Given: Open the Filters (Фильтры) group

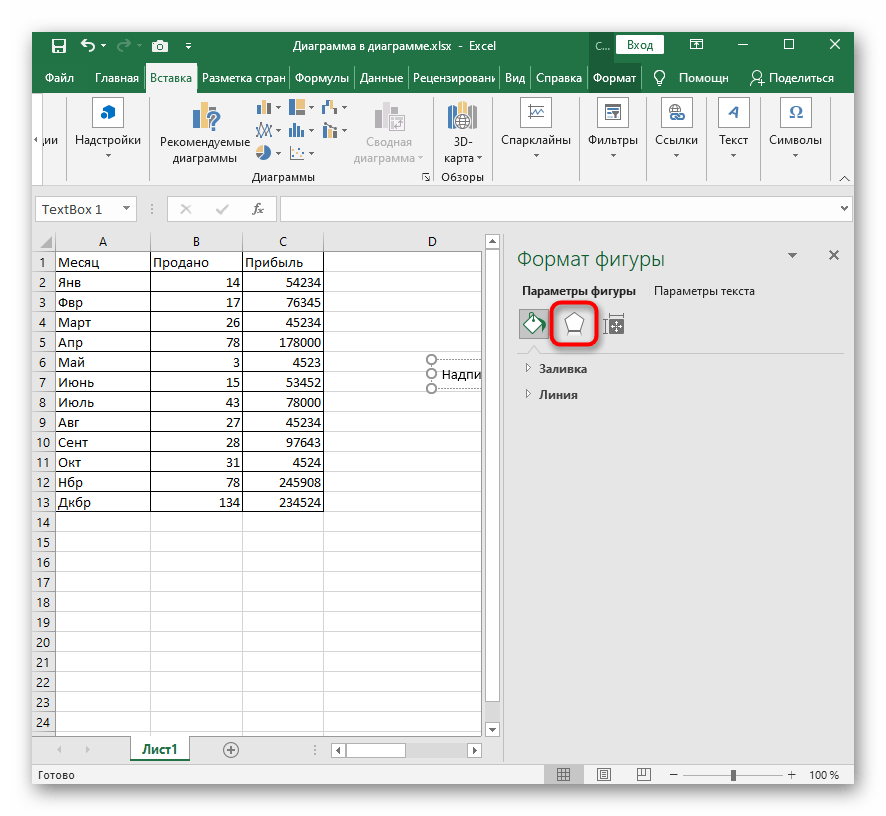Looking at the screenshot, I should click(x=613, y=129).
